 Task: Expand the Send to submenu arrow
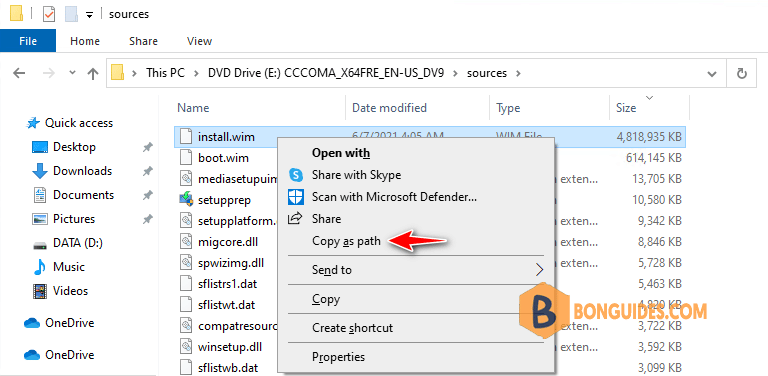tap(539, 270)
